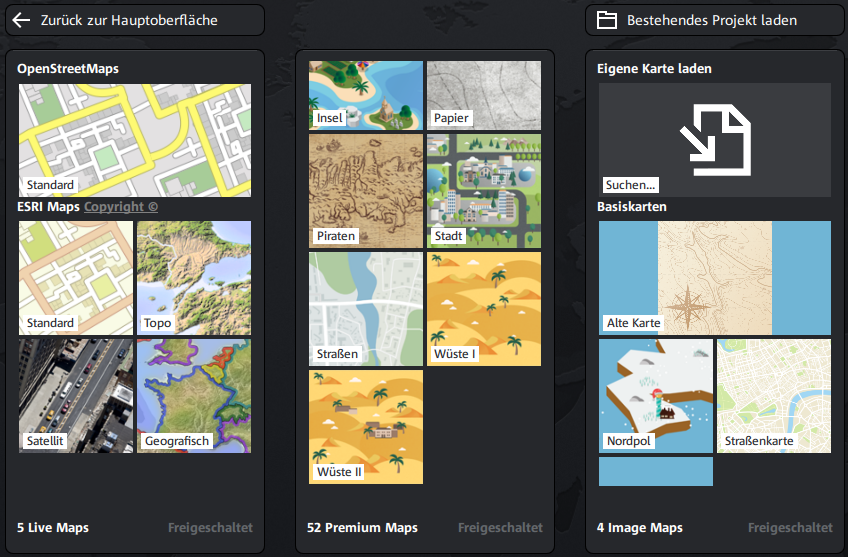Select OpenStreetMaps Standard map thumbnail

[135, 140]
